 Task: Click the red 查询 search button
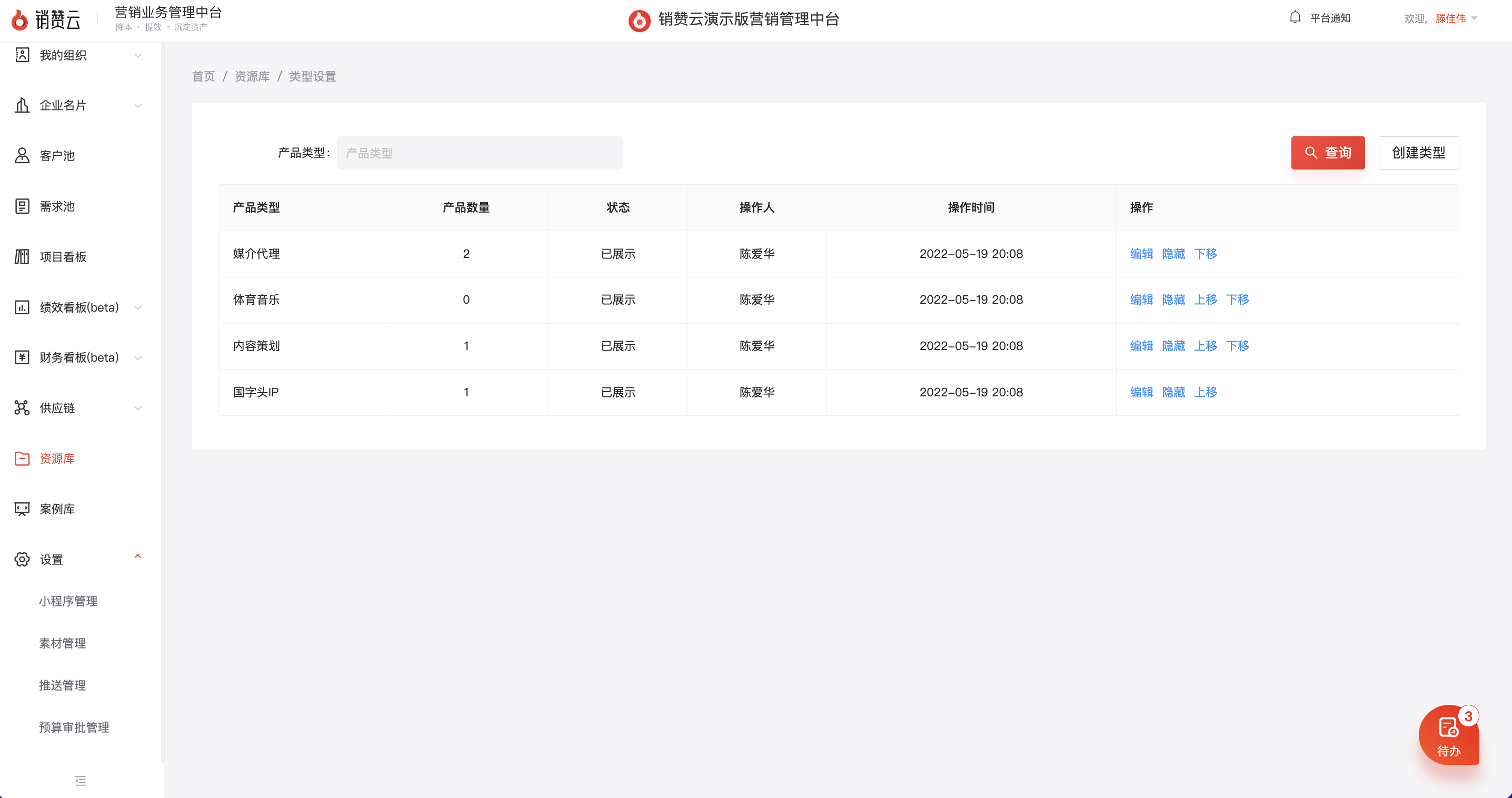pos(1327,153)
